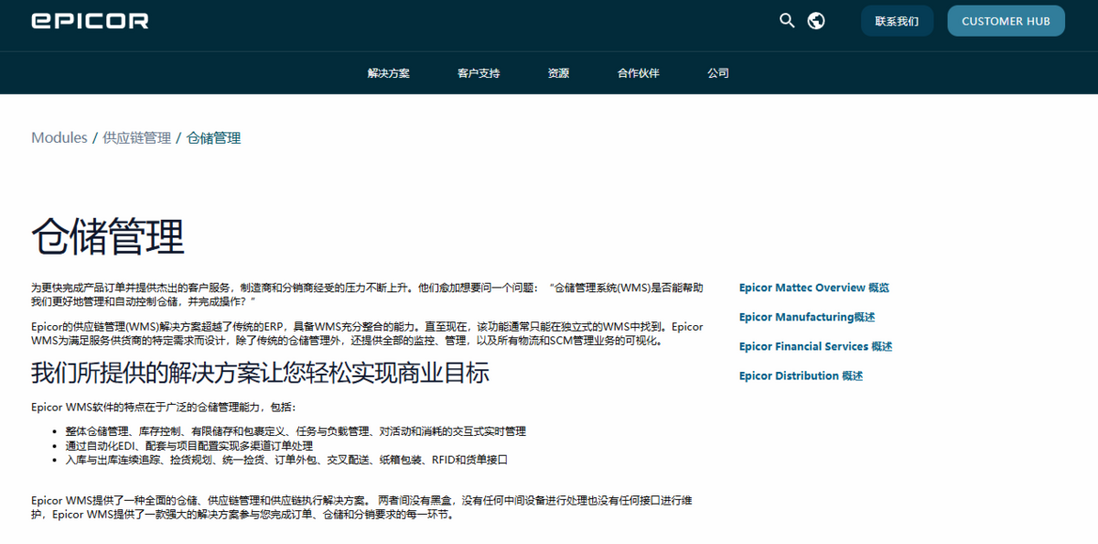Click bullet starting 通过自动化EDI
The height and width of the screenshot is (544, 1098).
pyautogui.click(x=189, y=446)
